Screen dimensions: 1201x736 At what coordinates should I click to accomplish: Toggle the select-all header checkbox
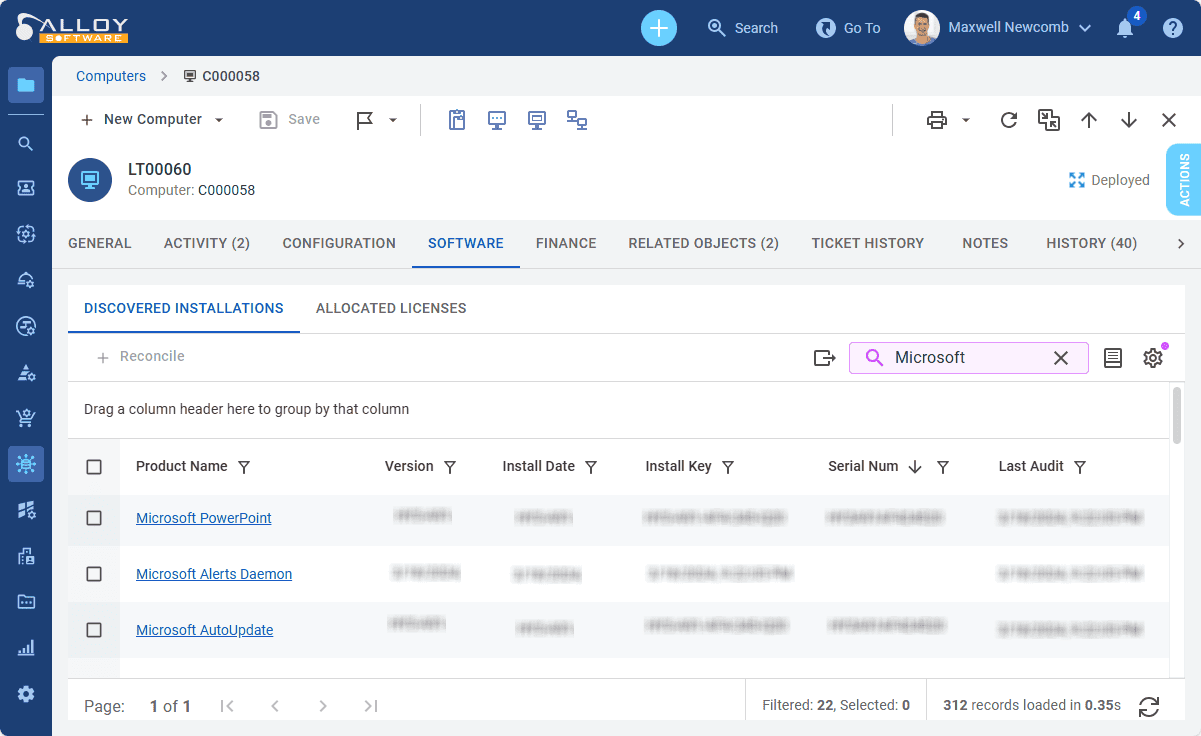coord(94,467)
